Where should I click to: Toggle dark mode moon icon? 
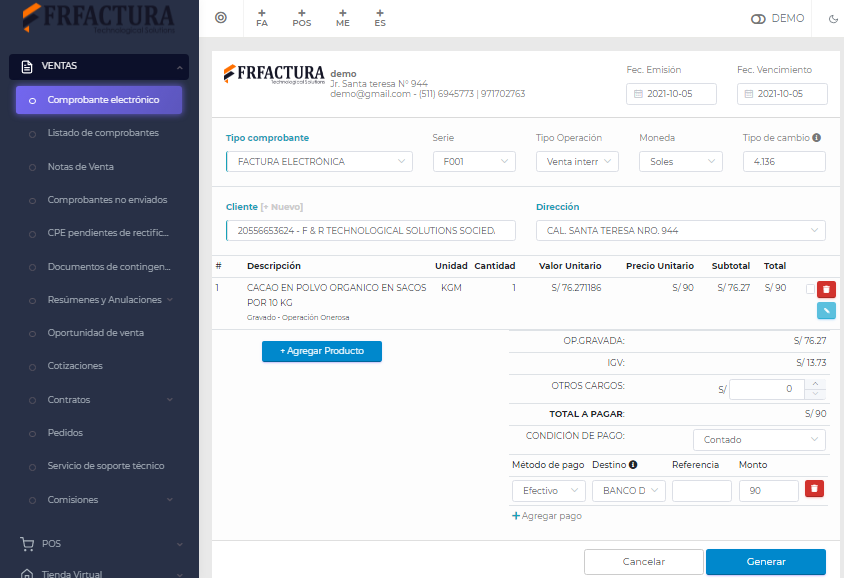[833, 19]
